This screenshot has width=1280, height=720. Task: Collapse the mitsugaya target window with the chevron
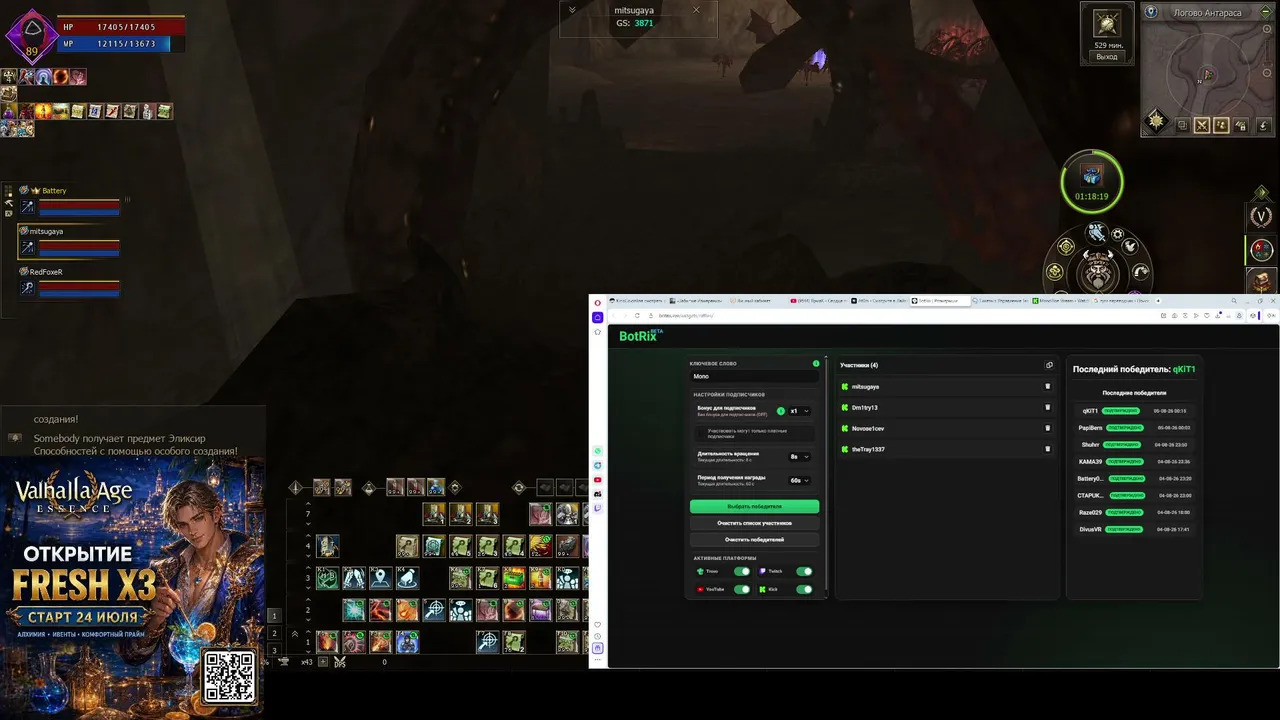click(572, 10)
